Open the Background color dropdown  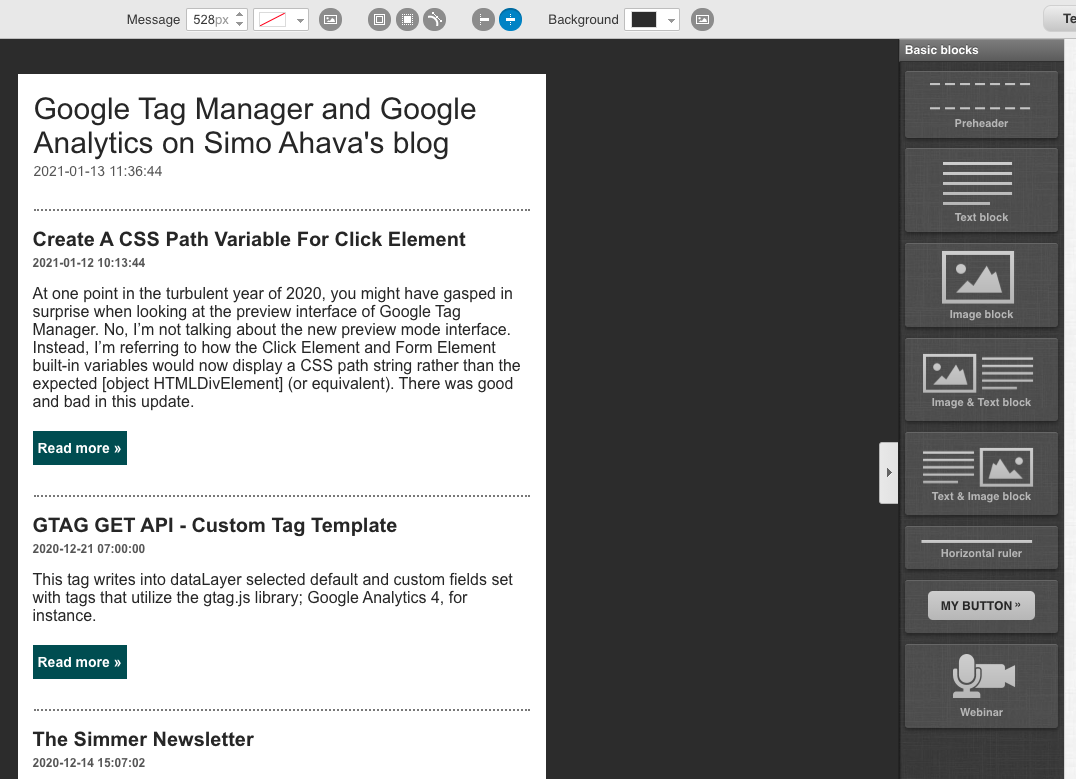(670, 20)
